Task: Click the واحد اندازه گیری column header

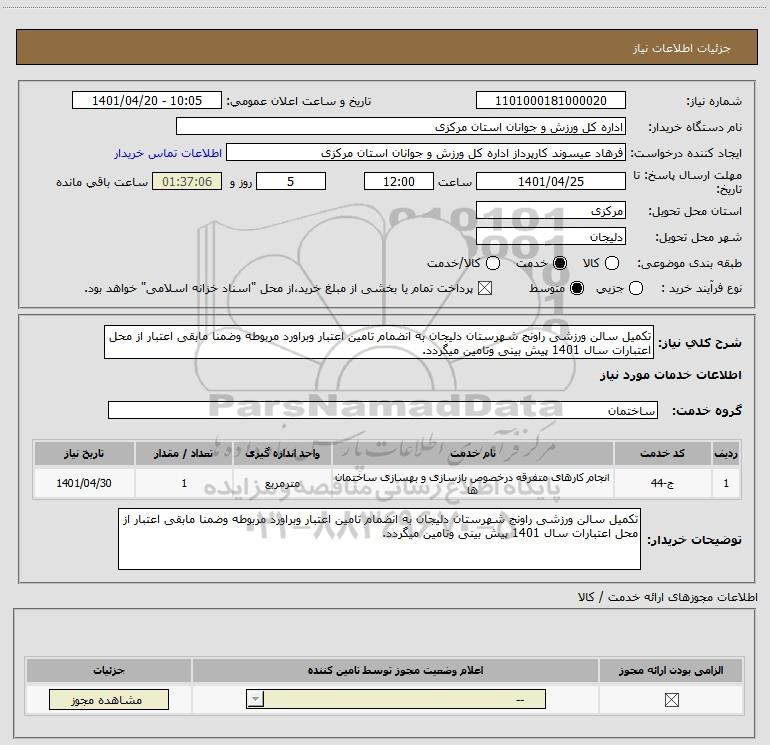Action: [282, 453]
